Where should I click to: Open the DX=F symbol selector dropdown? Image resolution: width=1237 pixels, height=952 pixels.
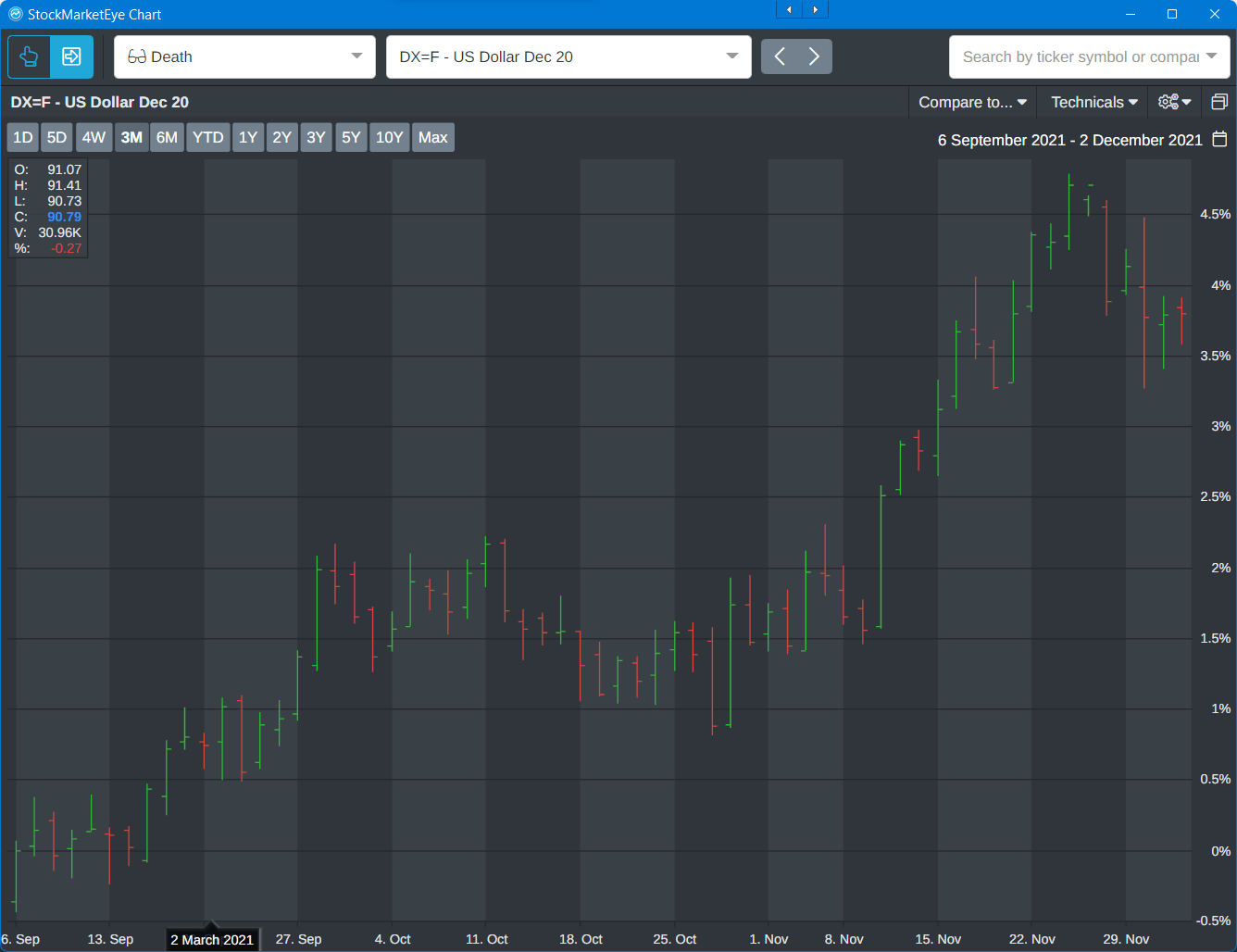[731, 56]
